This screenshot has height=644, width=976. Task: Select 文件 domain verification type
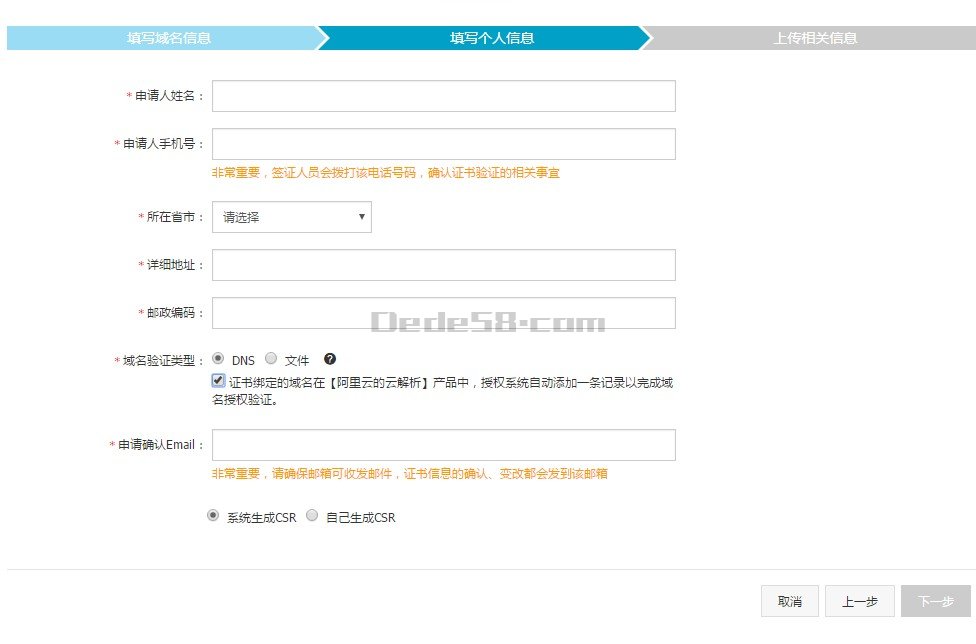[271, 358]
